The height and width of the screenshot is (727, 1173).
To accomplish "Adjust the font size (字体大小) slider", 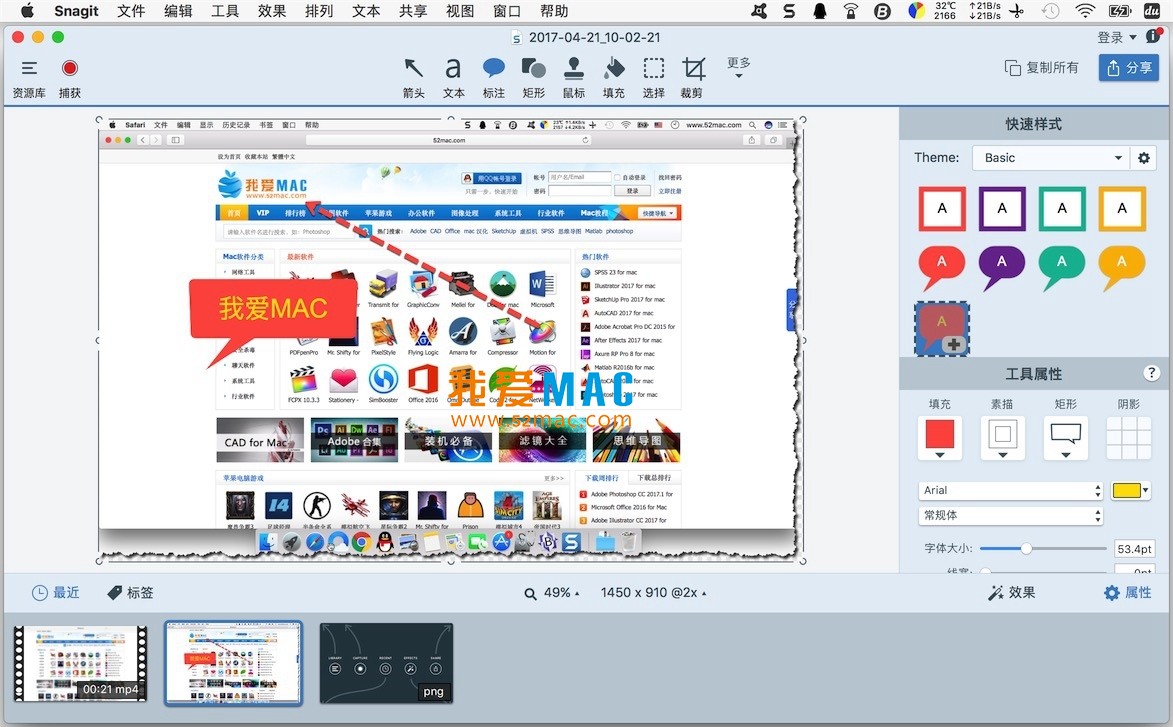I will [1026, 548].
